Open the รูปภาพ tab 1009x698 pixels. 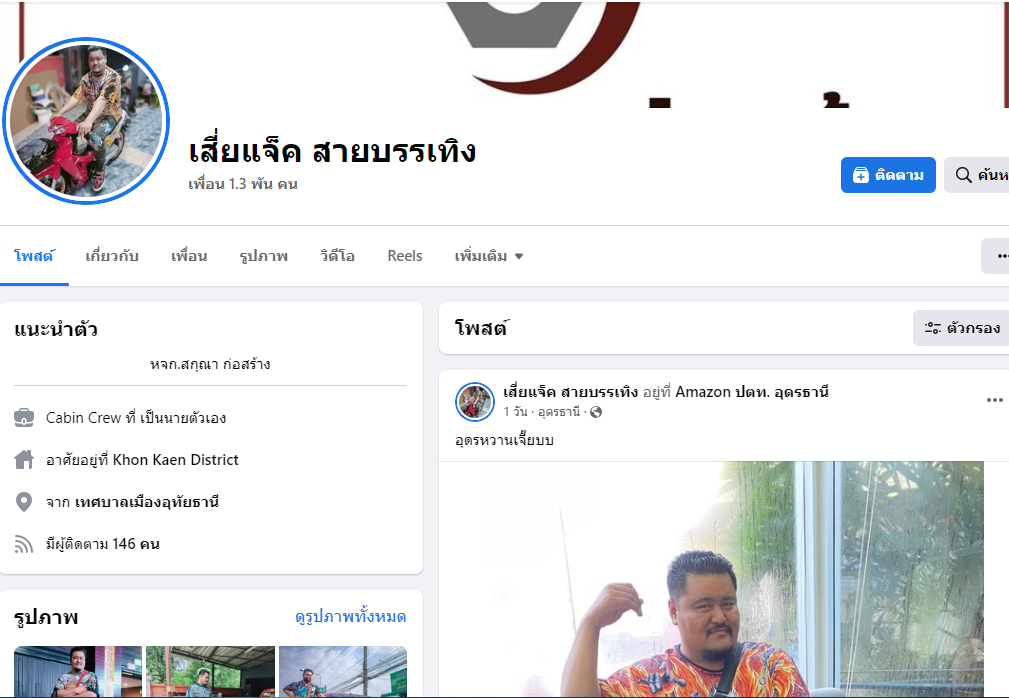tap(263, 256)
